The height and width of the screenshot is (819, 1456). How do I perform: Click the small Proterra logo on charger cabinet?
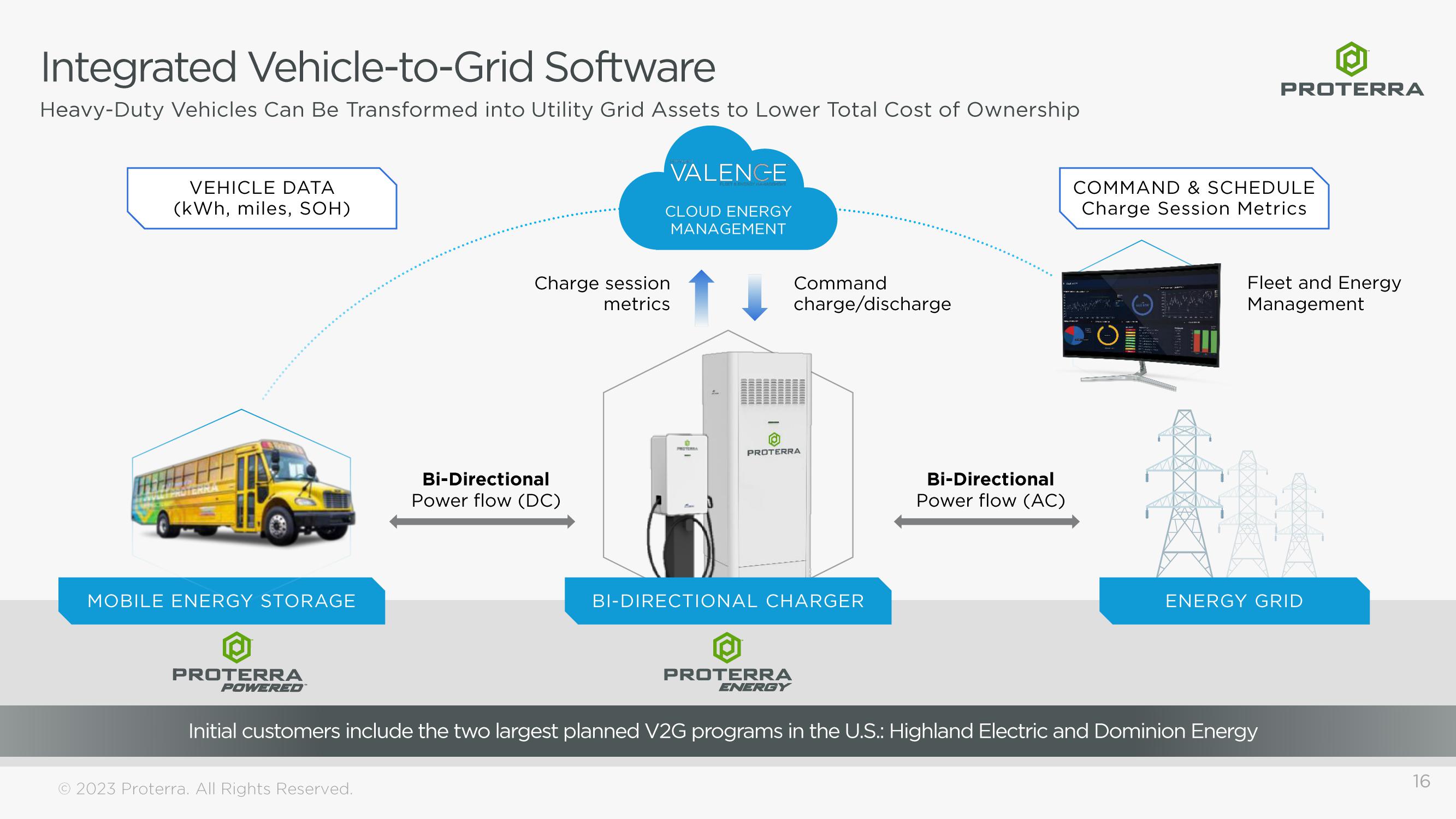tap(774, 444)
